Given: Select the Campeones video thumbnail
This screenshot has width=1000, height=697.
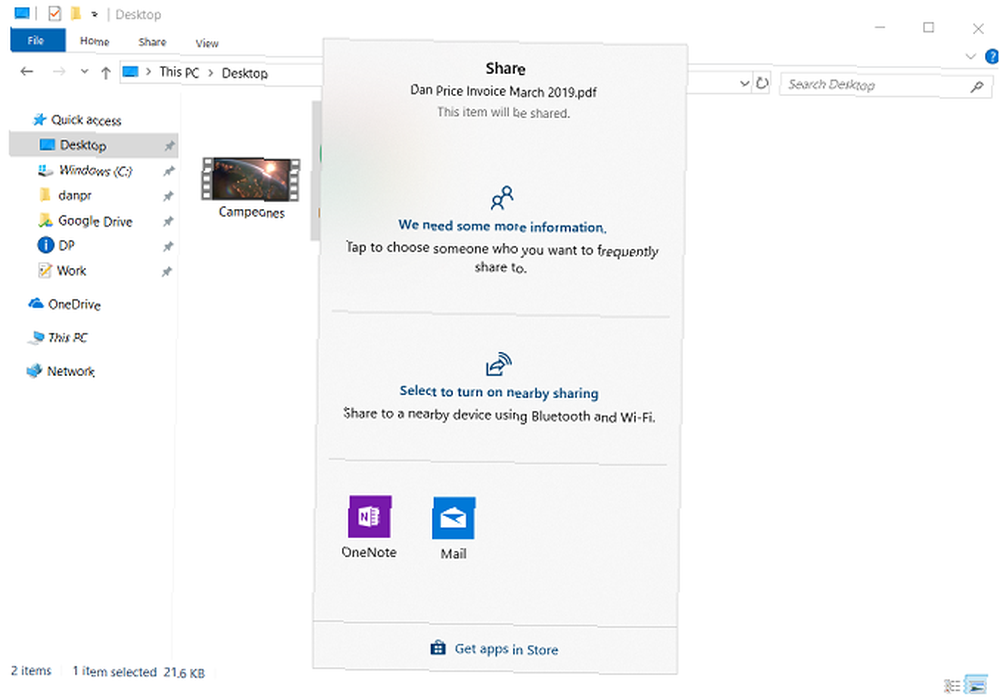Looking at the screenshot, I should pos(251,188).
